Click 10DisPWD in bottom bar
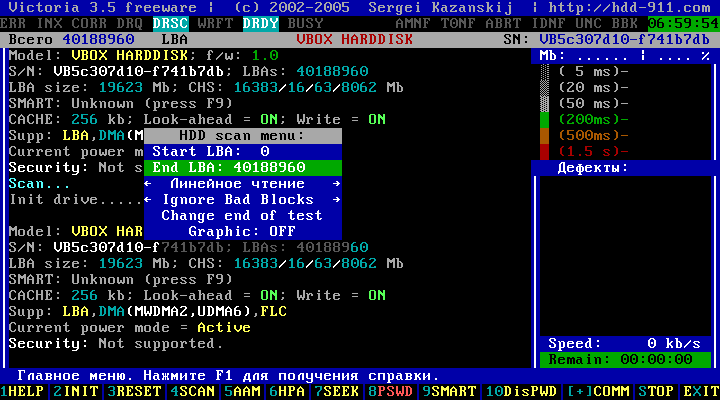720x400 pixels. (x=521, y=392)
